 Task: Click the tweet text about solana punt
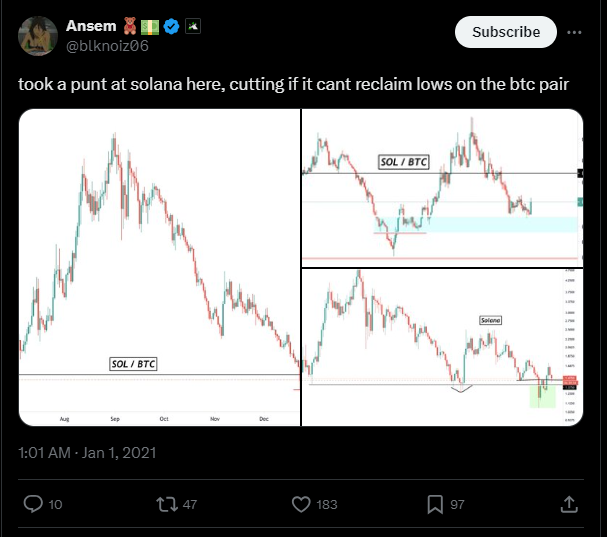tap(294, 84)
